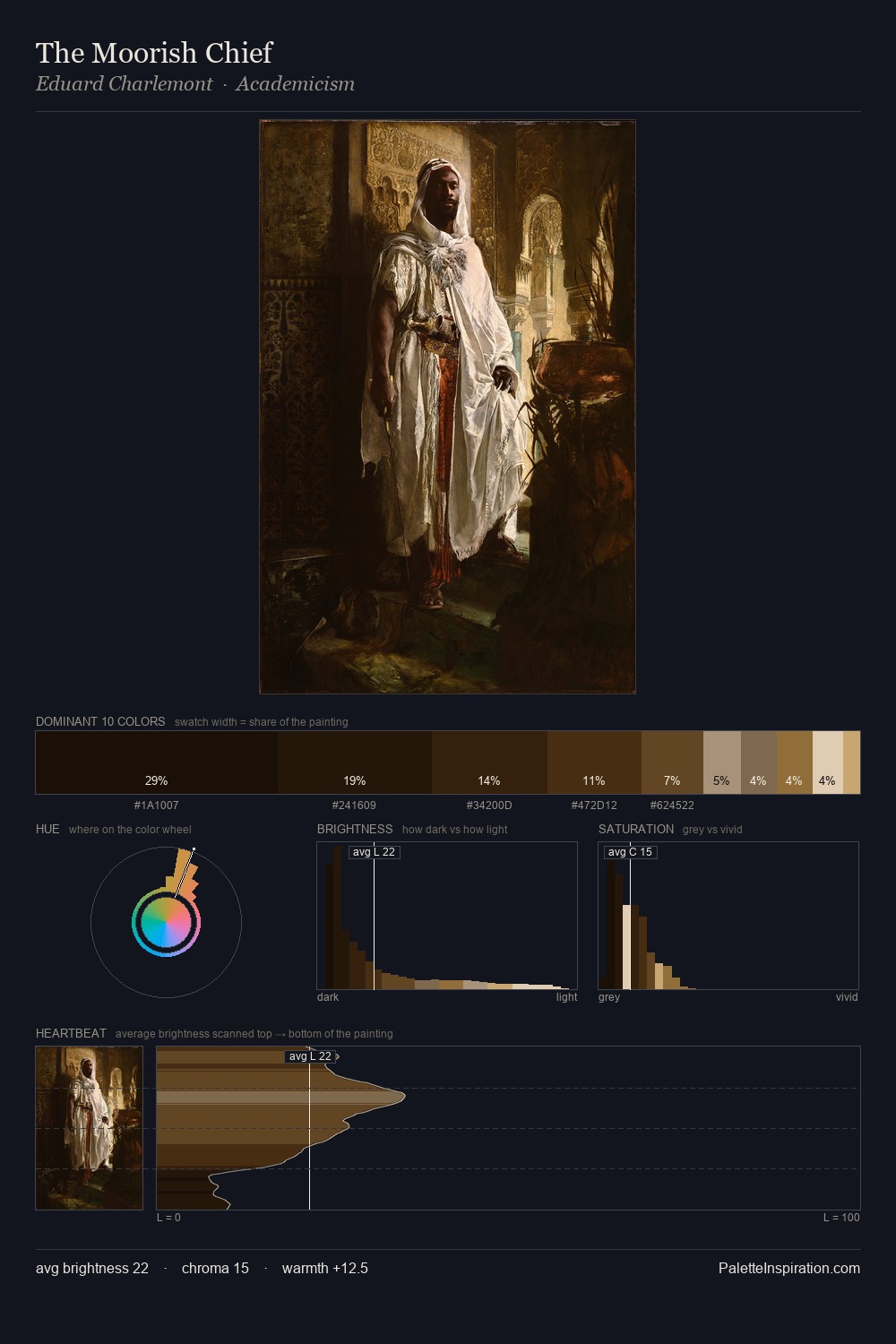Screen dimensions: 896x1344
Task: Click 'chroma 15' footer stat
Action: pyautogui.click(x=215, y=1268)
